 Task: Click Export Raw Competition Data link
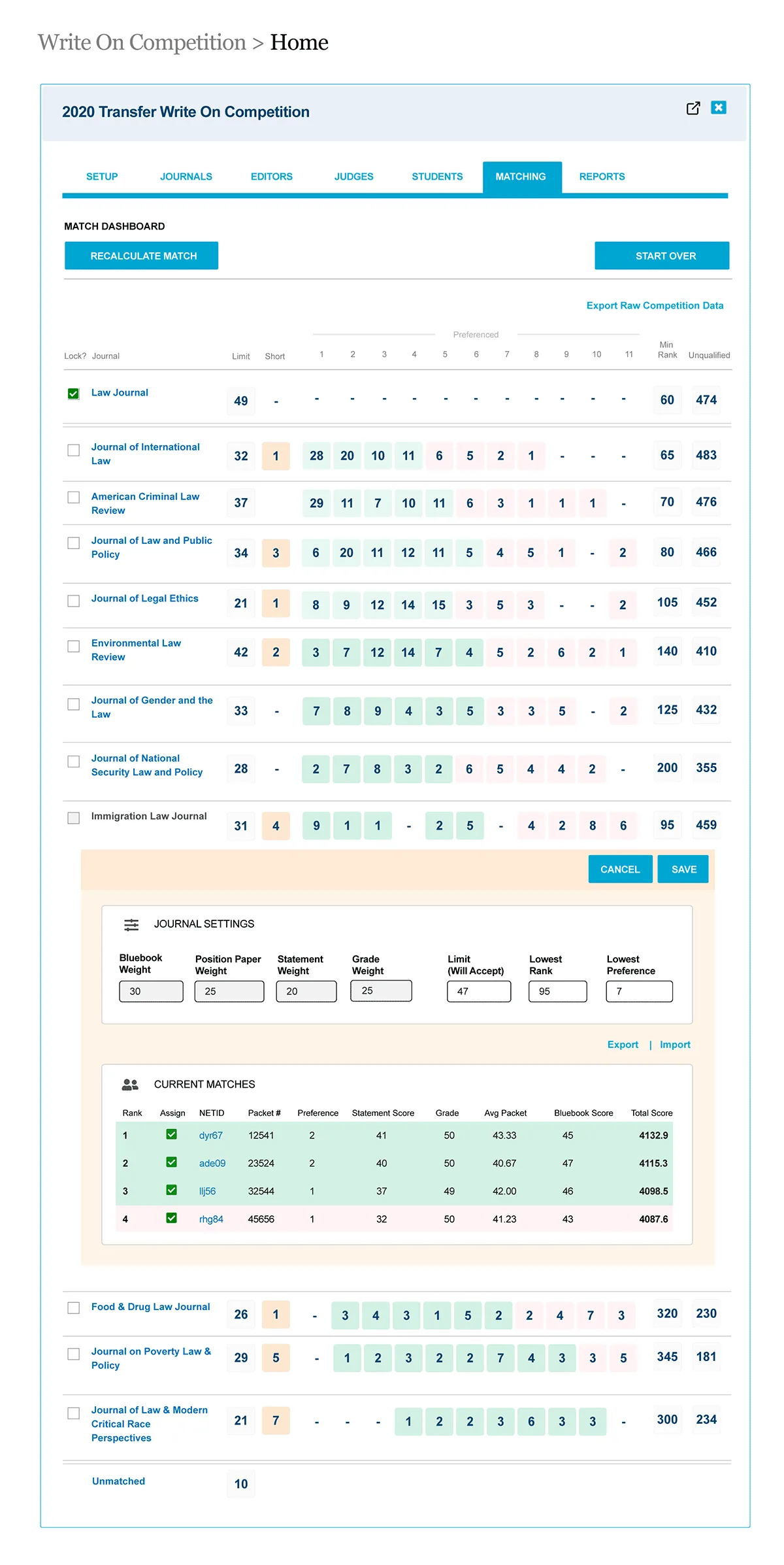pyautogui.click(x=655, y=305)
